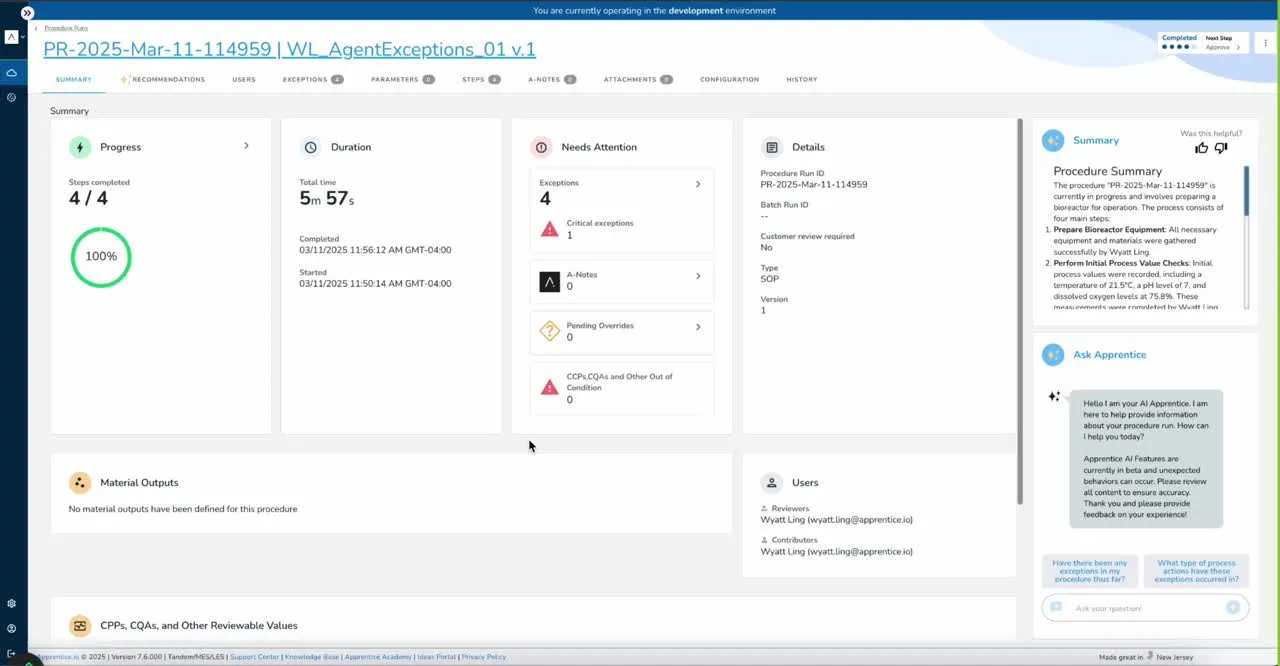Give thumbs up to the summary
This screenshot has height=666, width=1280.
1202,148
